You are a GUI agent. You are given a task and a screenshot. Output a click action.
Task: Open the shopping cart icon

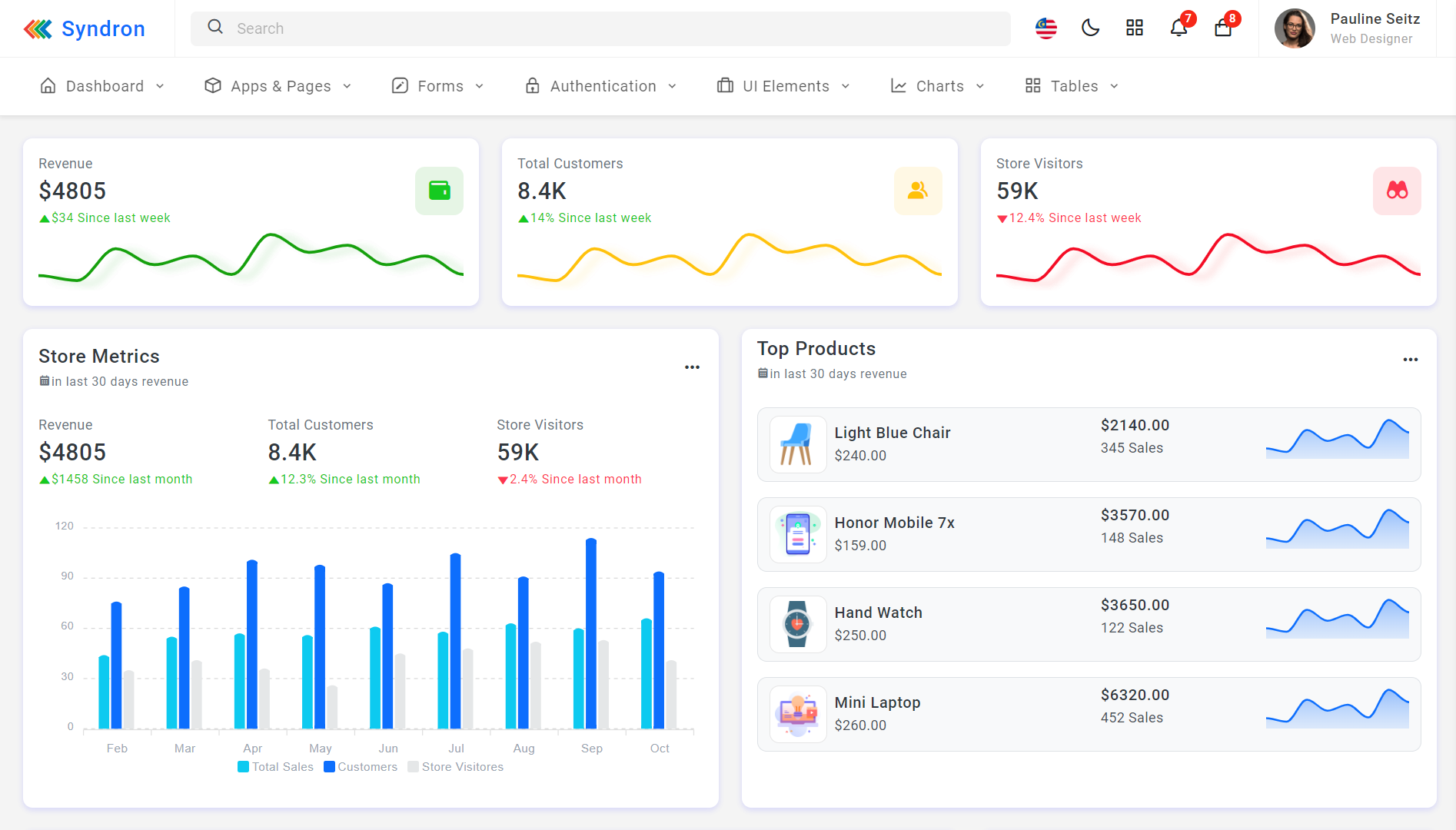(1222, 28)
